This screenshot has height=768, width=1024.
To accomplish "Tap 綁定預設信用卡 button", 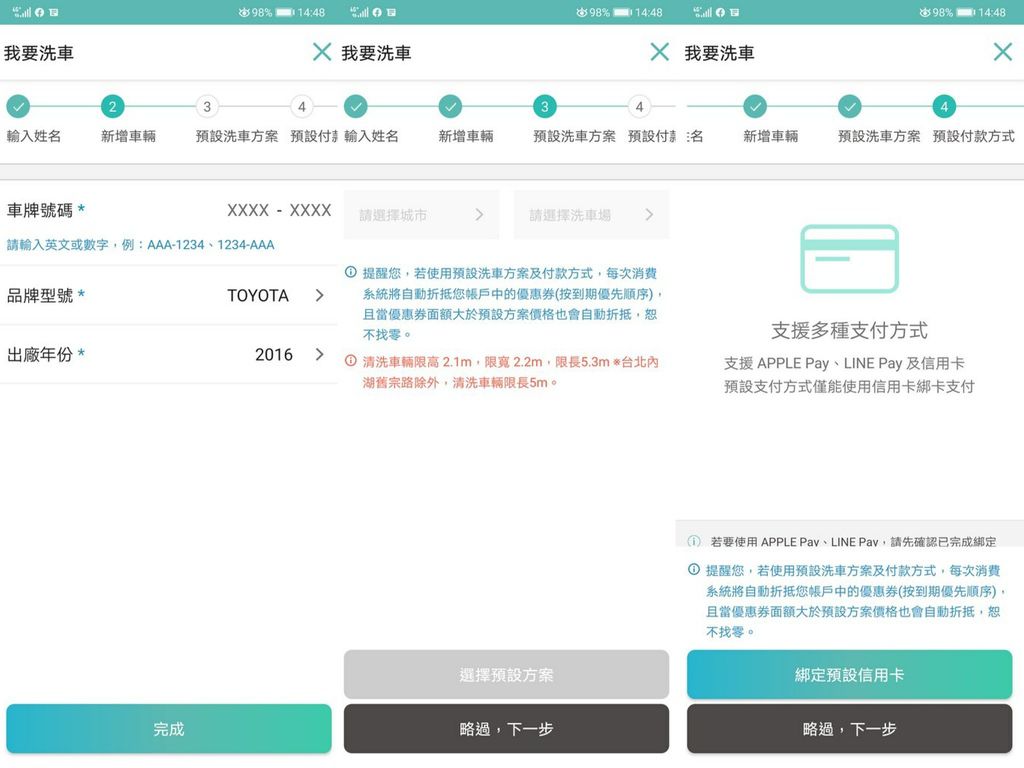I will (849, 675).
